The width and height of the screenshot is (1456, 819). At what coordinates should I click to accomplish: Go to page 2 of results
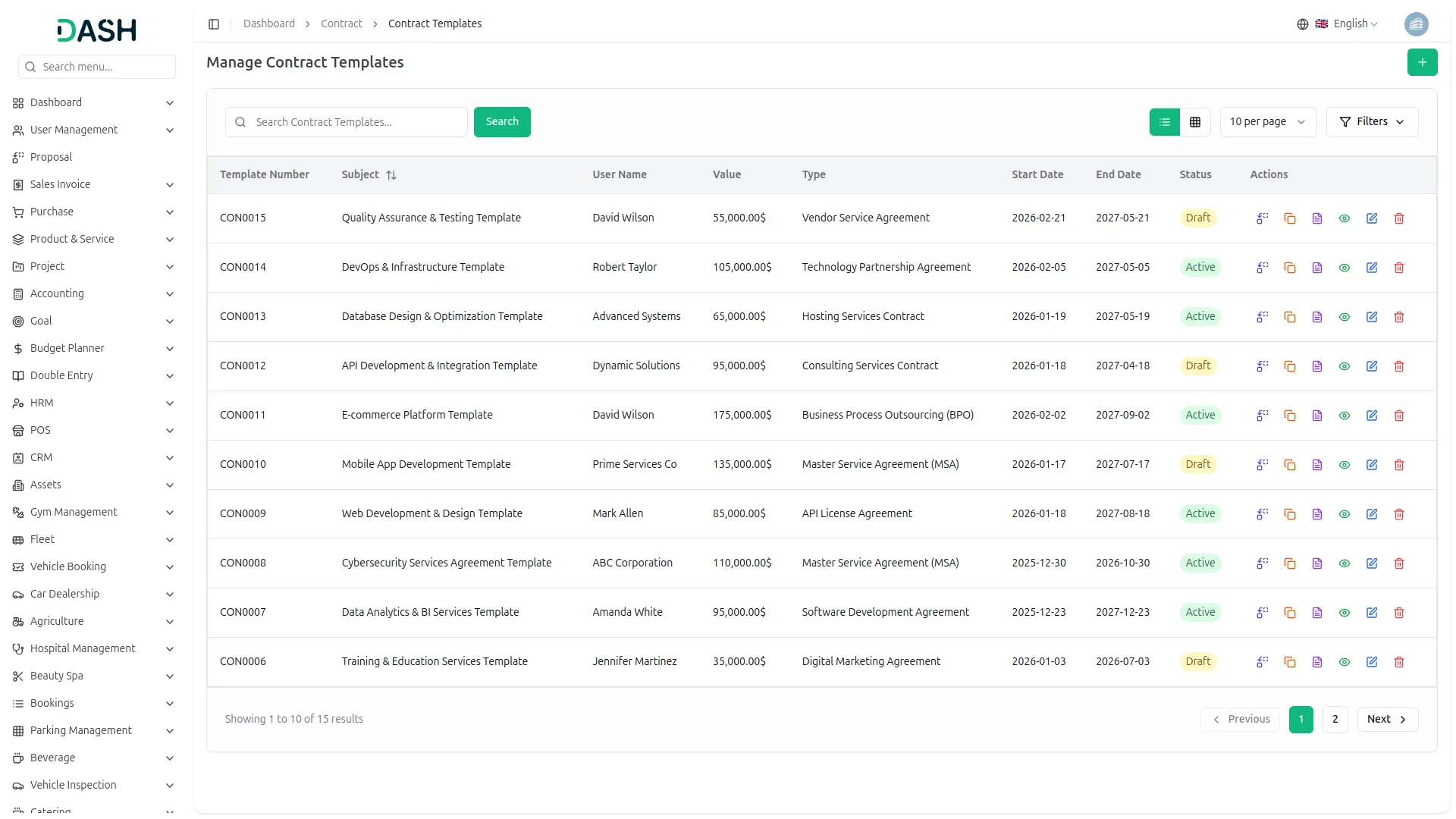(x=1335, y=719)
